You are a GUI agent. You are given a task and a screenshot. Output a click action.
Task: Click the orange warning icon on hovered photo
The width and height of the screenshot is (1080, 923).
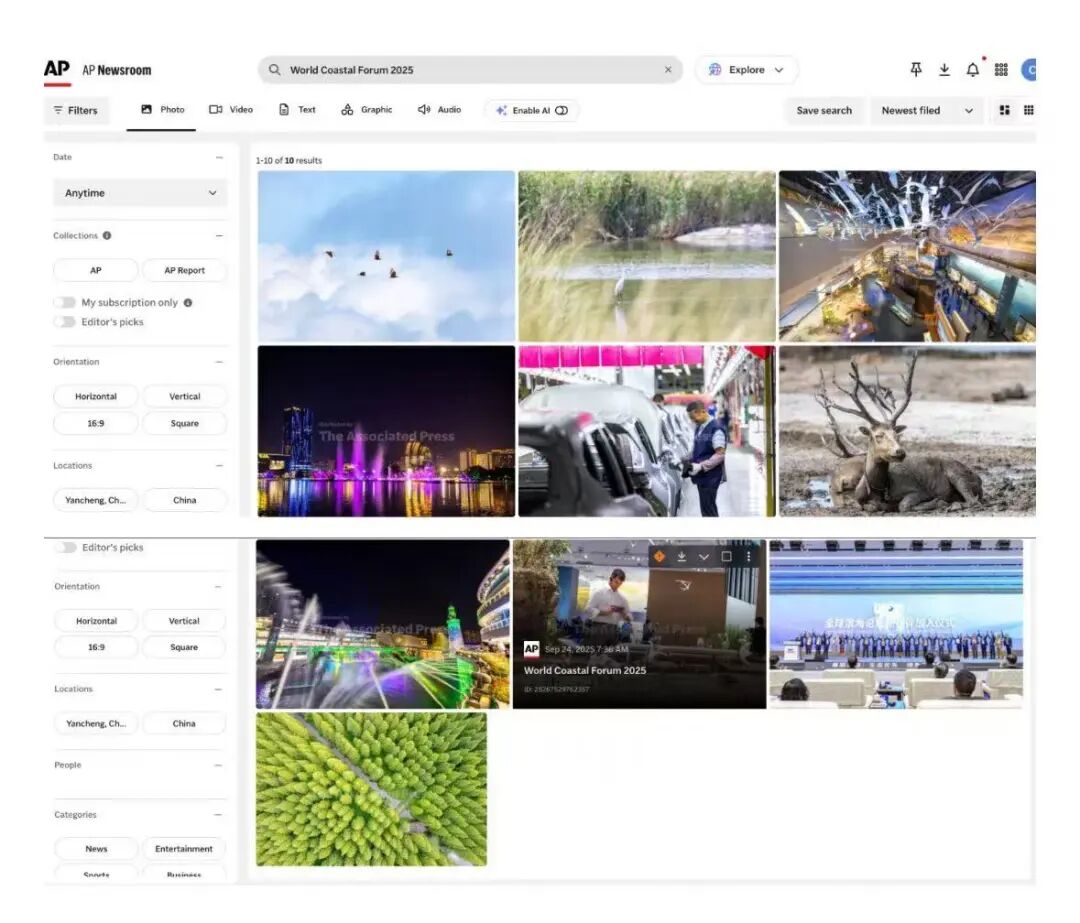point(659,556)
